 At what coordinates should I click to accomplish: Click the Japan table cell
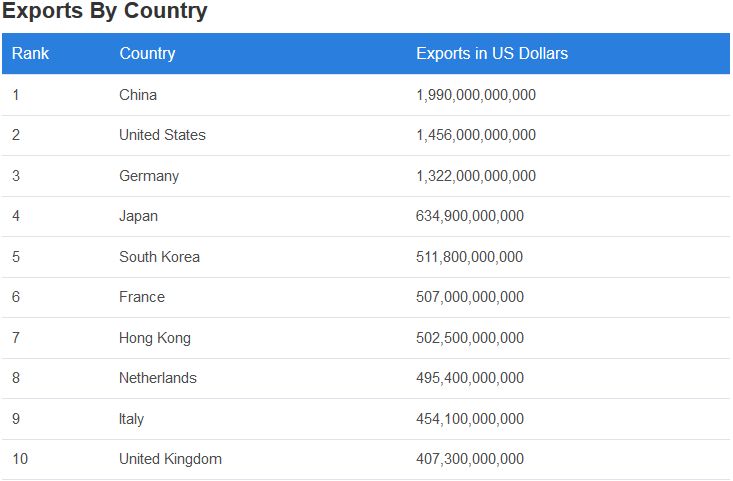point(138,216)
